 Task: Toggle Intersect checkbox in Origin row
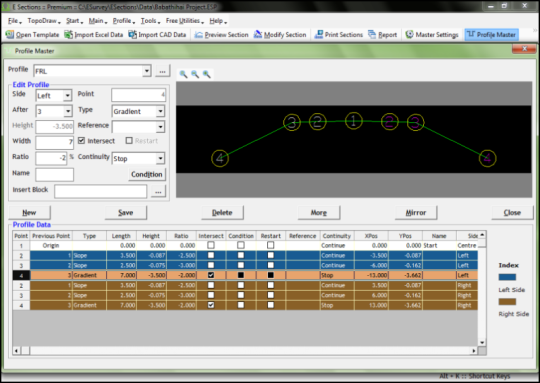[211, 245]
